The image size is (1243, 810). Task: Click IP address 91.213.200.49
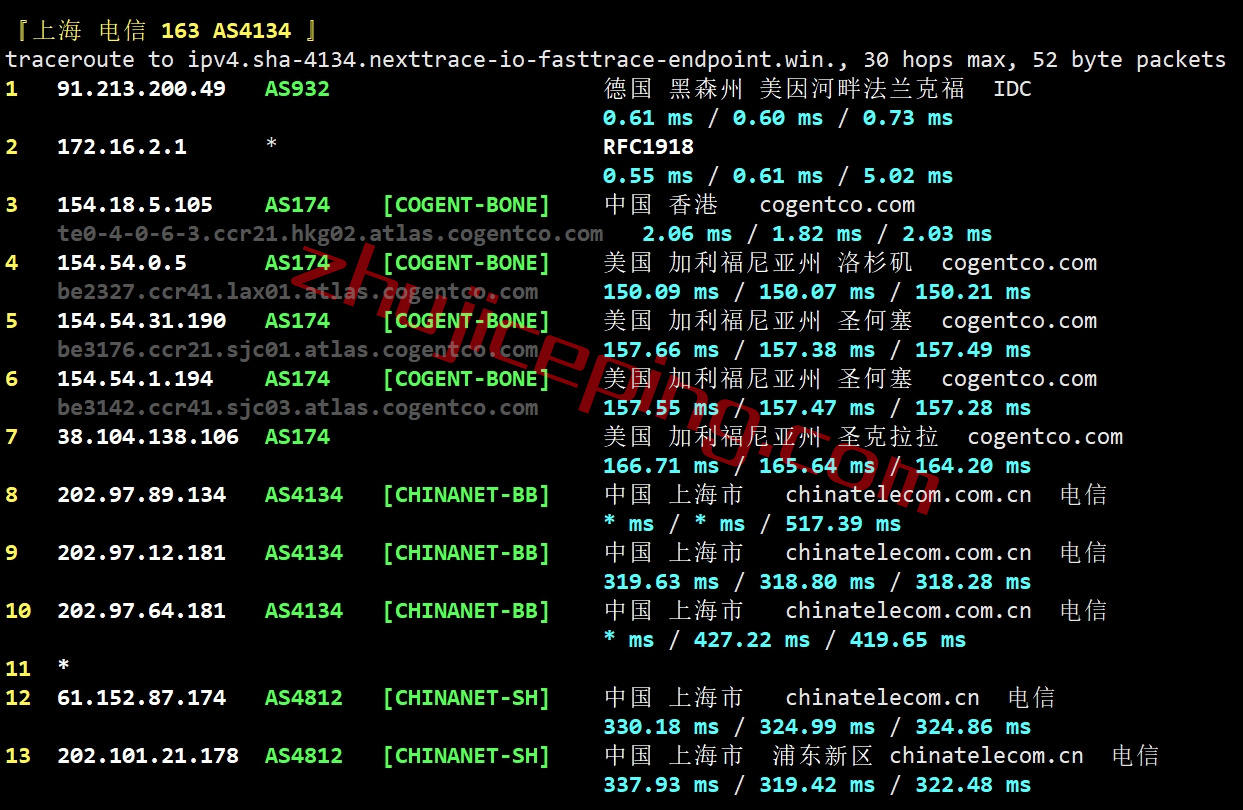pos(141,89)
